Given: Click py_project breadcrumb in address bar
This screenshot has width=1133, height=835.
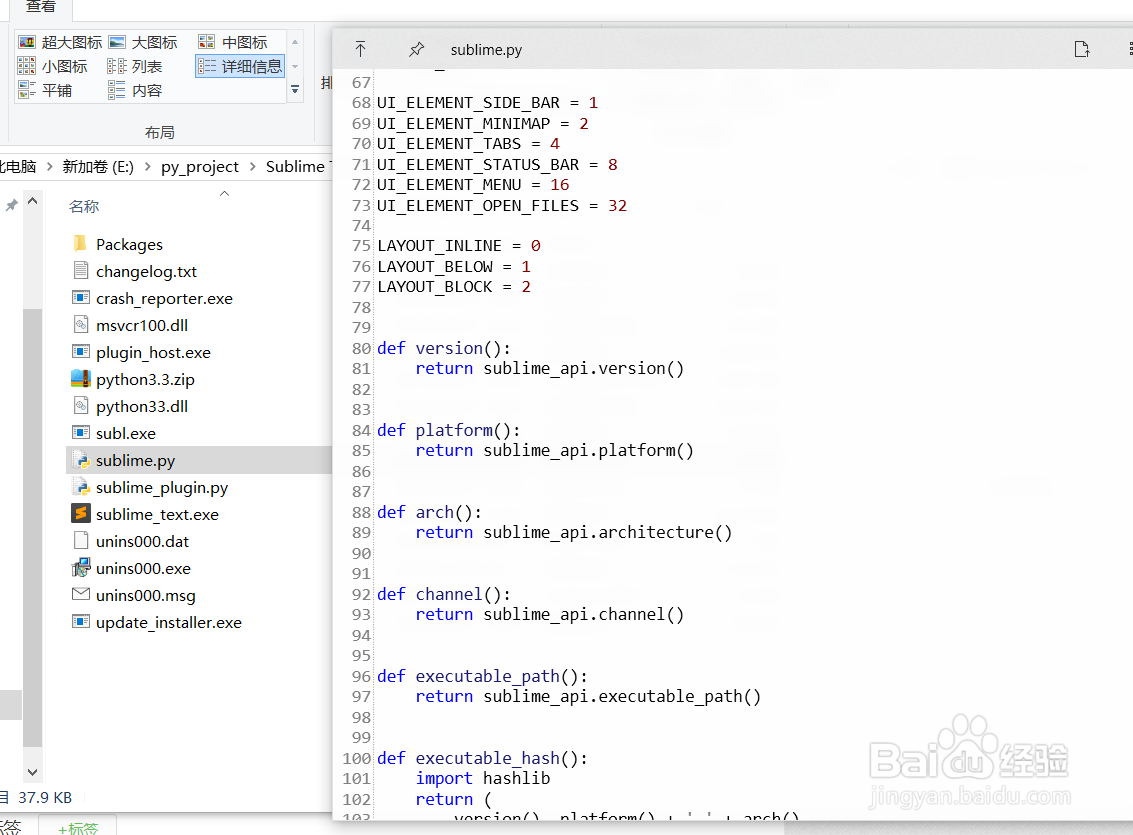Looking at the screenshot, I should (x=199, y=167).
